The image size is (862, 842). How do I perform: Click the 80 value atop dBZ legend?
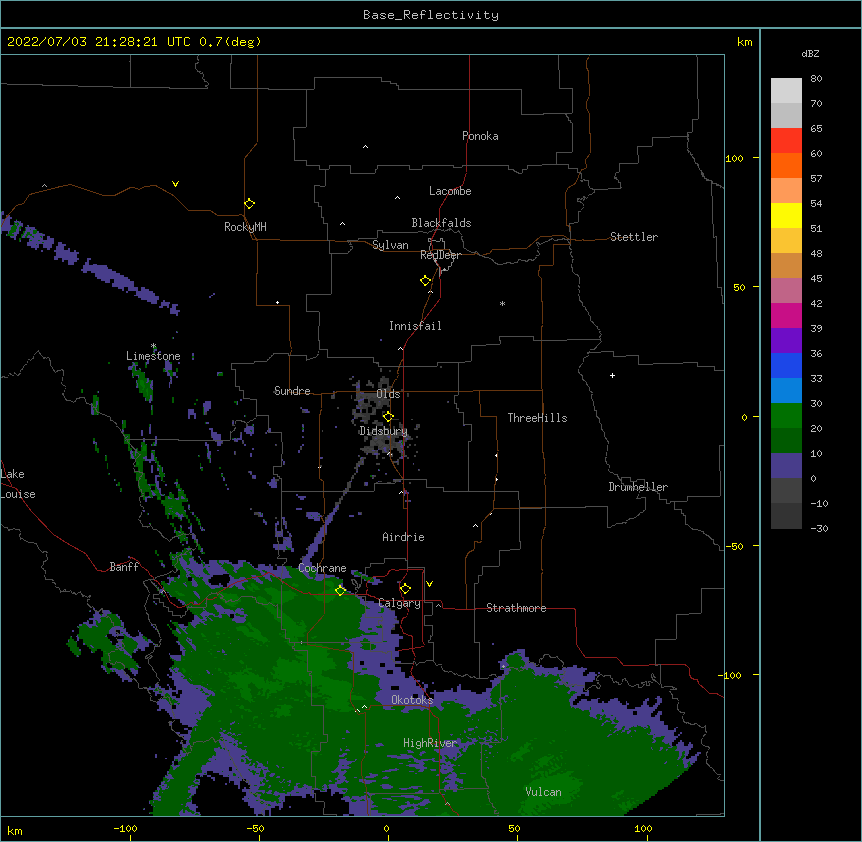point(816,79)
